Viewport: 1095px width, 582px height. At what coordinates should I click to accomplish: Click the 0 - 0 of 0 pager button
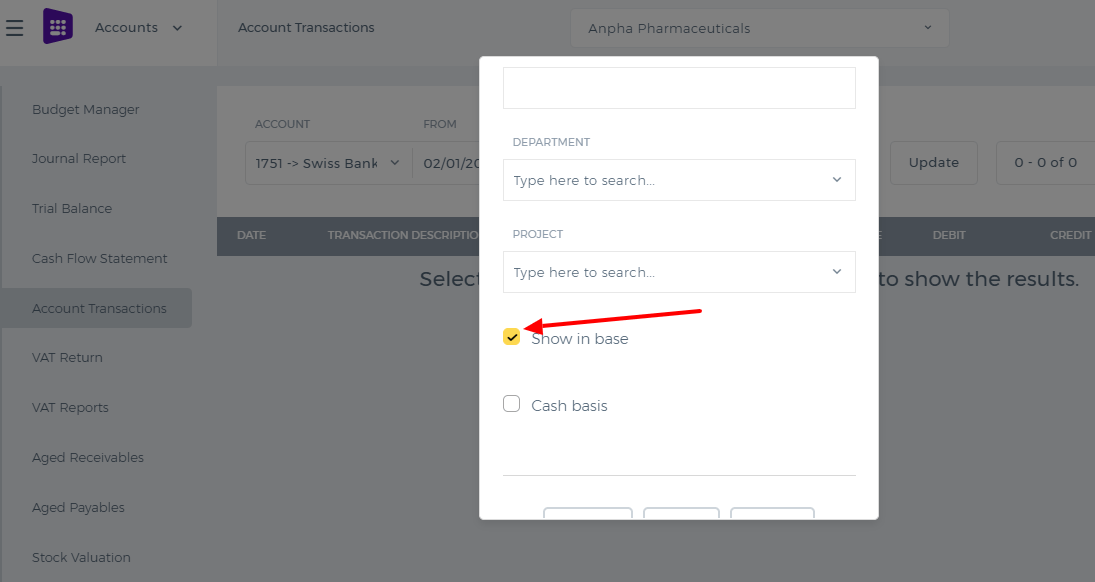1045,163
